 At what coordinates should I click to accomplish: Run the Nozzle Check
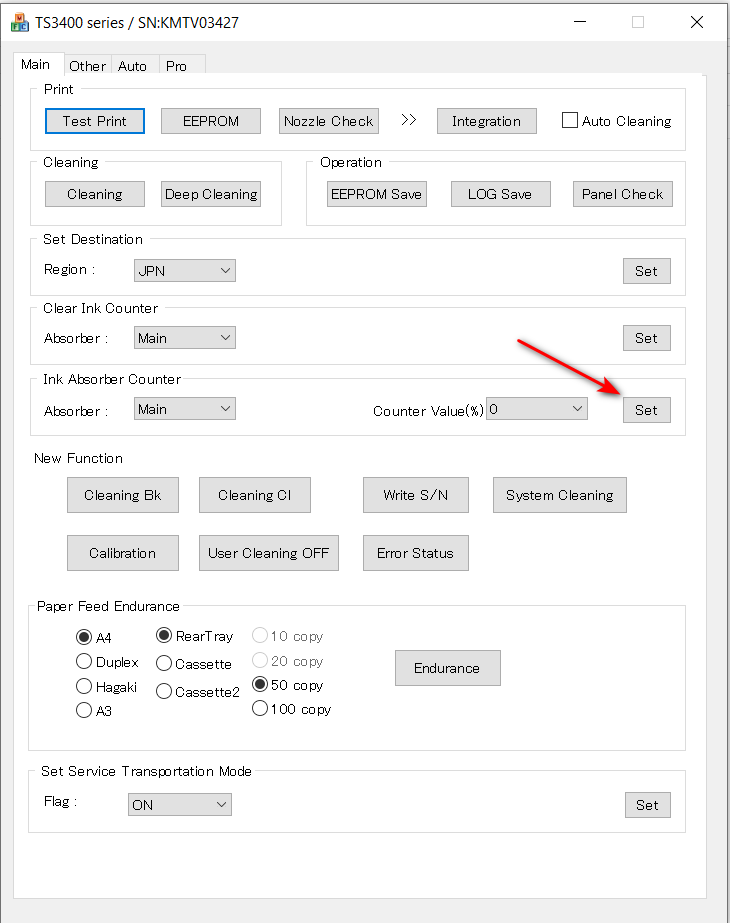click(328, 121)
